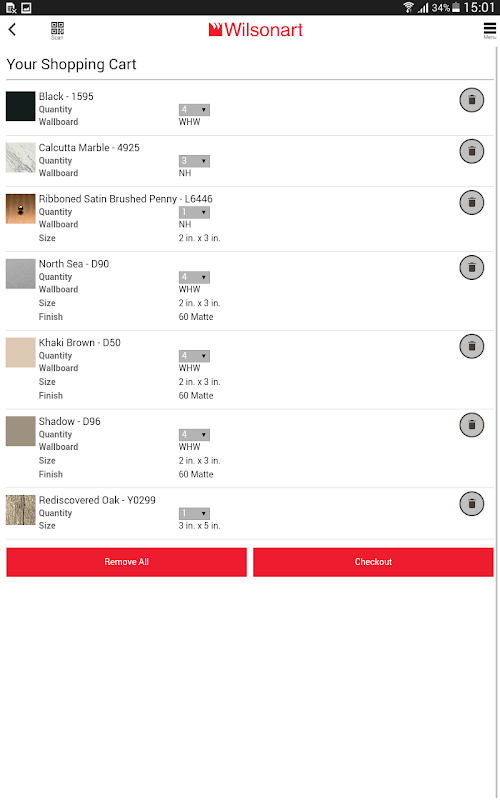Open the QR code Scan tool

pyautogui.click(x=57, y=31)
